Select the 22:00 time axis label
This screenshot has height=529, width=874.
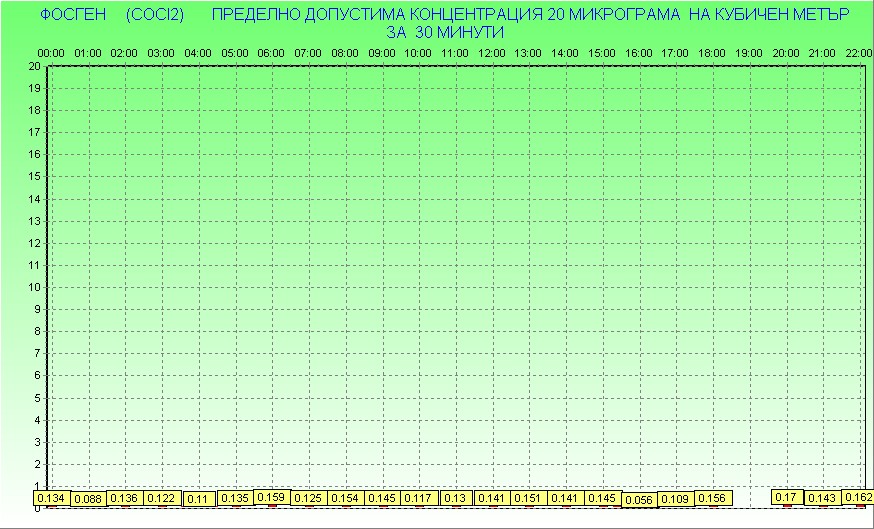(858, 52)
